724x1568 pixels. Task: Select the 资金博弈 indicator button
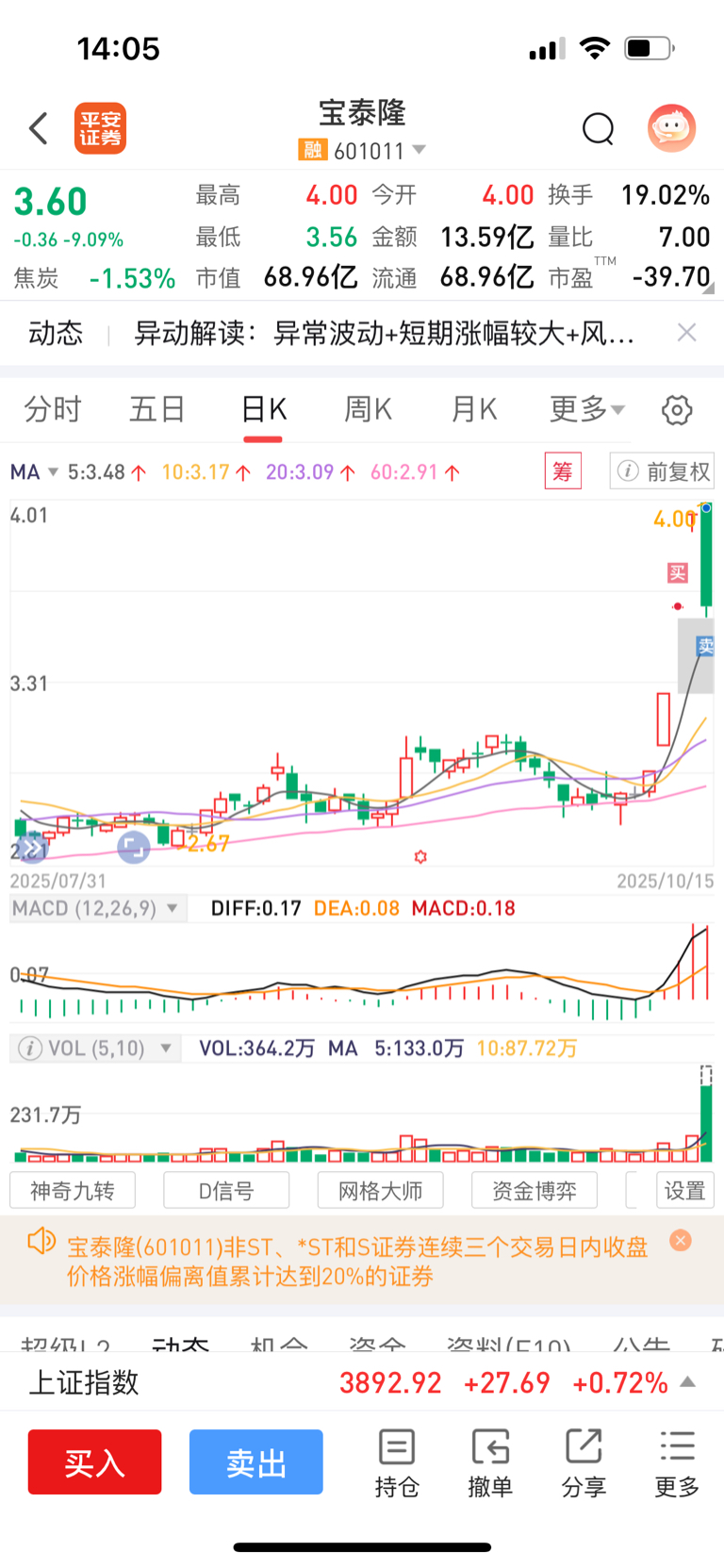pyautogui.click(x=535, y=1190)
